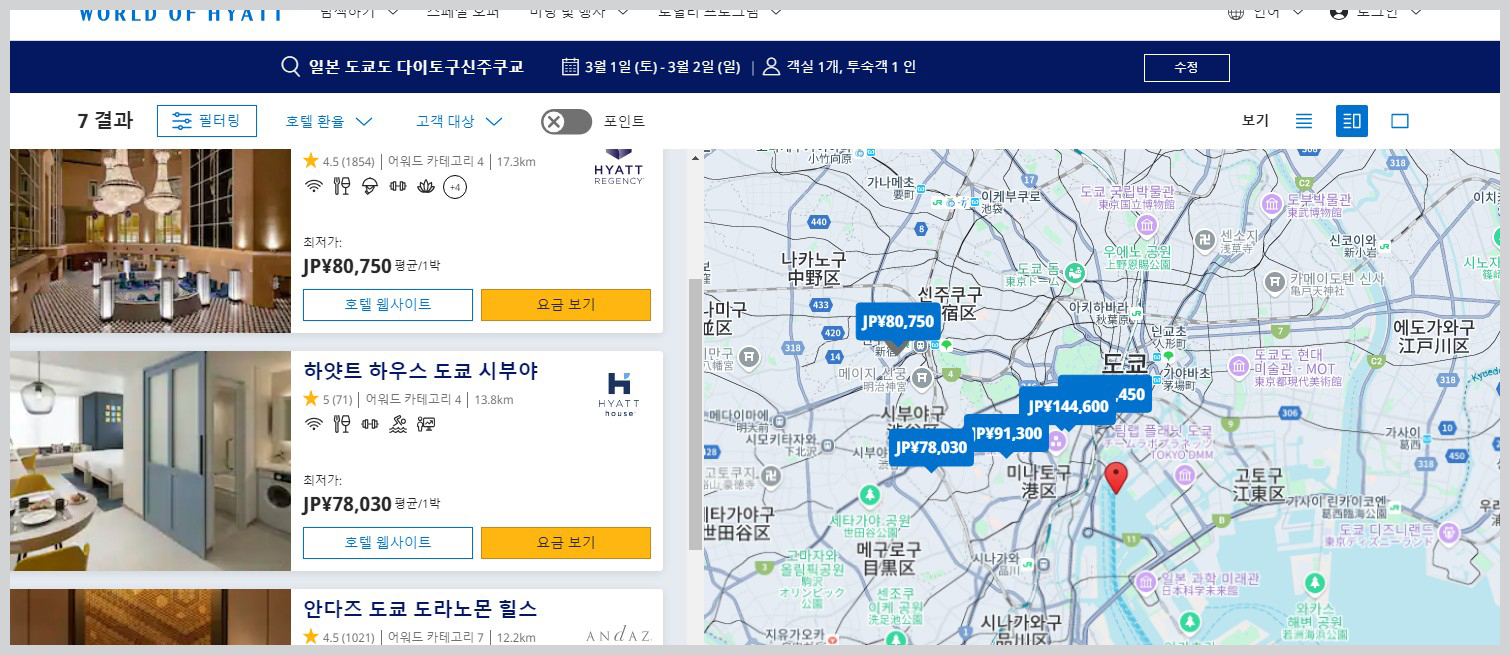
Task: Click the Andaz brand logo
Action: 618,635
